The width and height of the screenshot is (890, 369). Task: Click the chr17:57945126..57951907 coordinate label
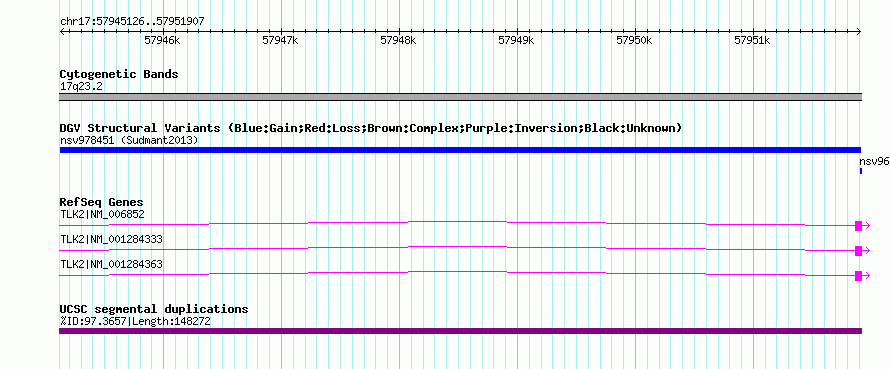point(132,22)
